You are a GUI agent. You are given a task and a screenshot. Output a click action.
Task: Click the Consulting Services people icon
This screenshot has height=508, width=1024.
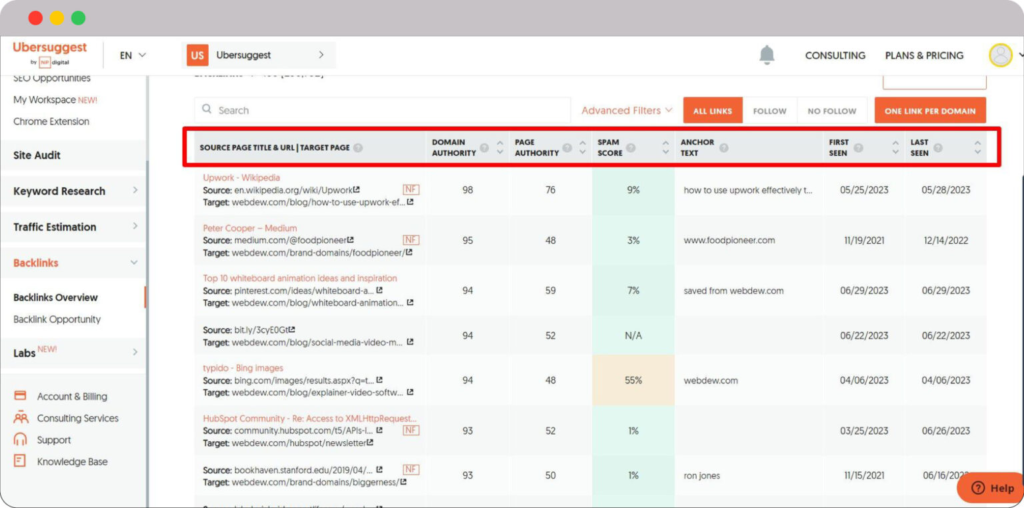tap(20, 417)
